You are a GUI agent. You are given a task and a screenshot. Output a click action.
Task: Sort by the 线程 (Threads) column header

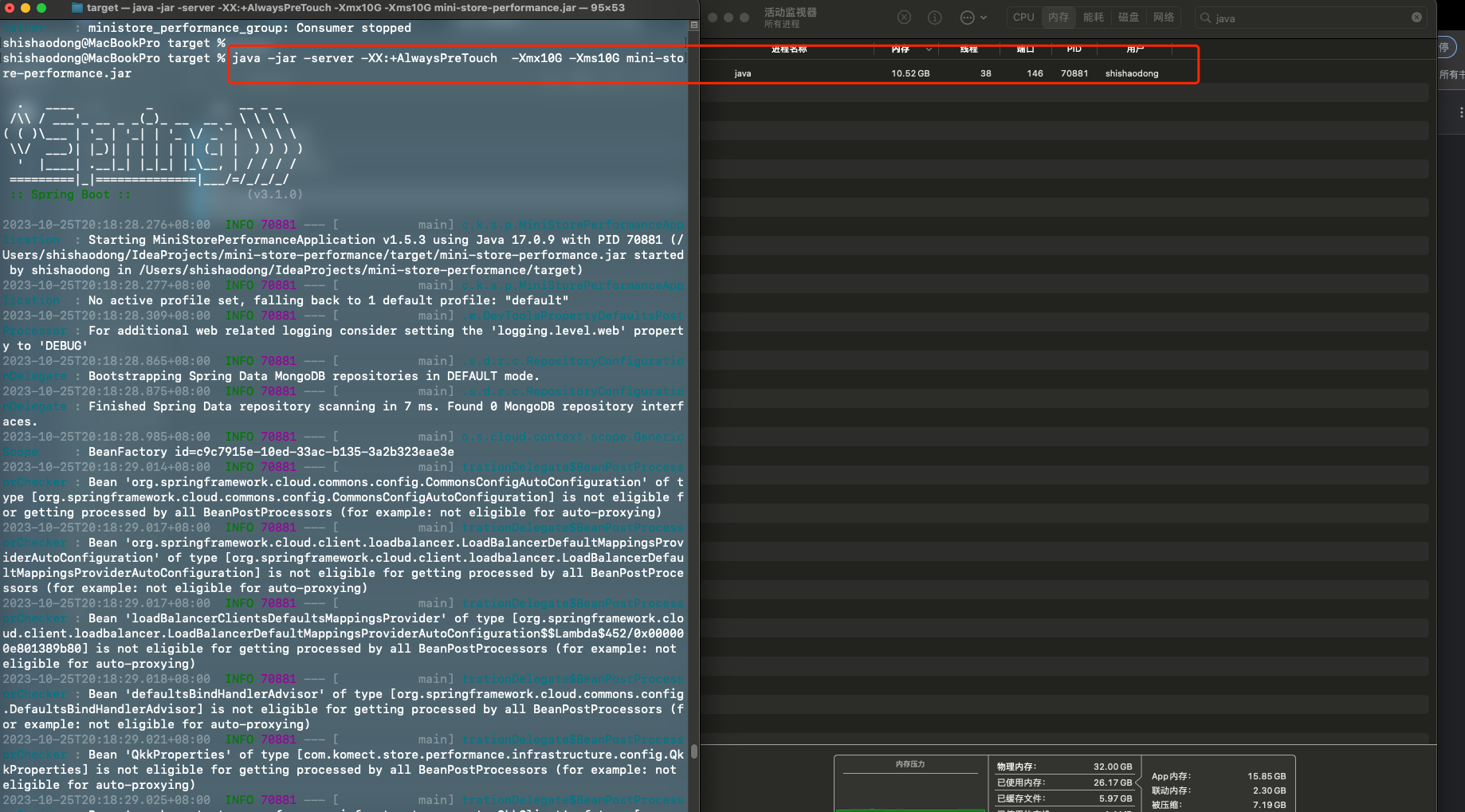tap(968, 49)
